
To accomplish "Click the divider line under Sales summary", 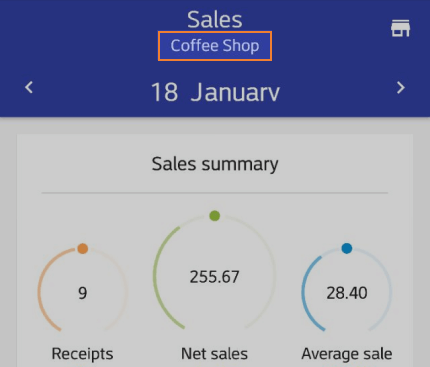I will click(x=215, y=193).
